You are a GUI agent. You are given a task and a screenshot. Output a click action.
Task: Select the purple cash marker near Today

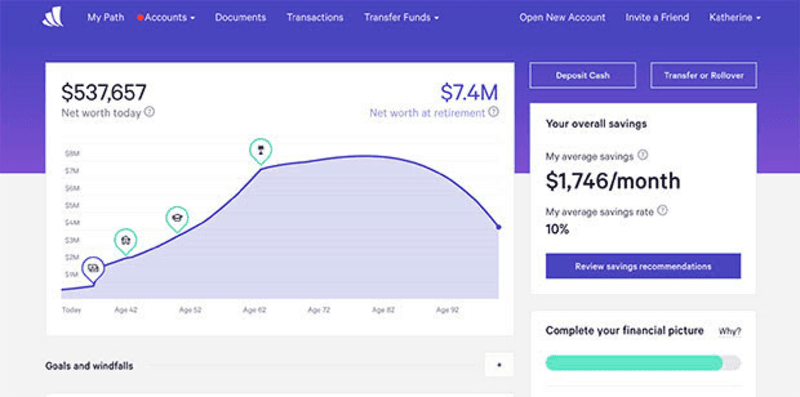(93, 270)
